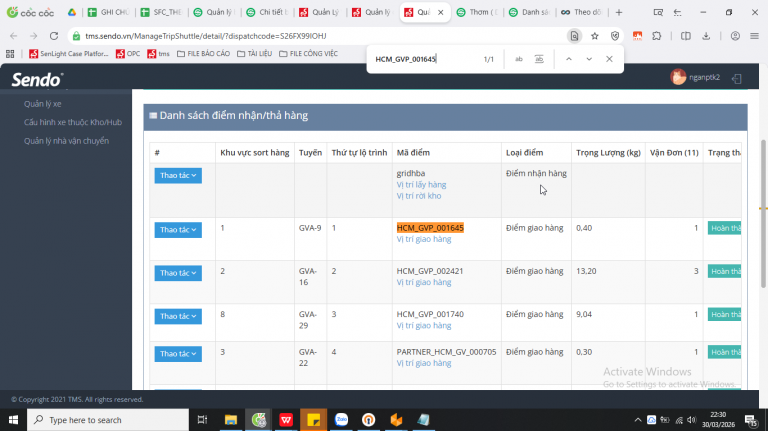Switch to GHI CHÚ browser tab
The width and height of the screenshot is (768, 431).
[x=108, y=12]
